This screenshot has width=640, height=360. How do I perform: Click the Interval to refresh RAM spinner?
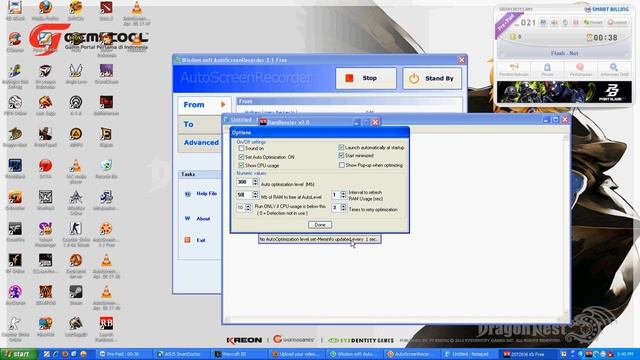pos(343,195)
